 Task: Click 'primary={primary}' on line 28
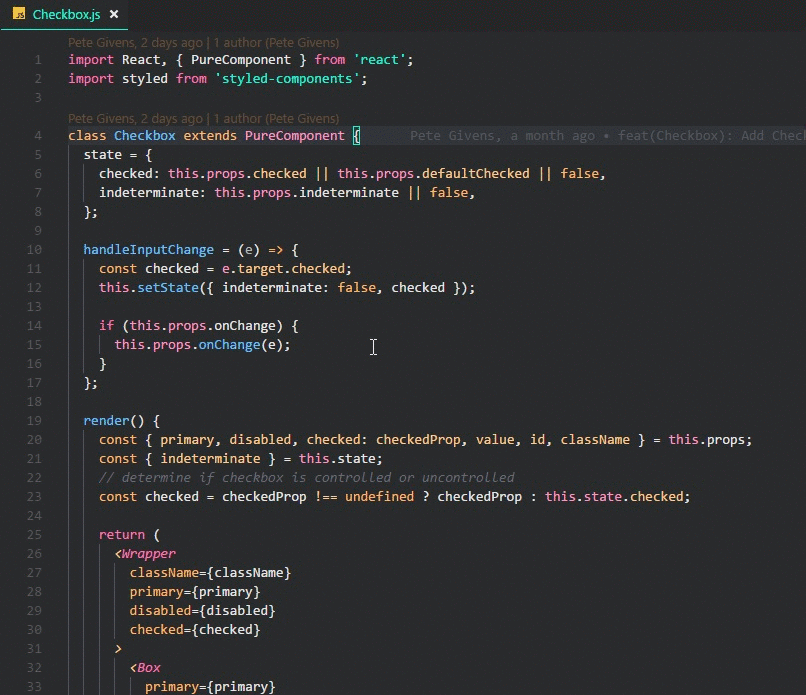pyautogui.click(x=195, y=592)
